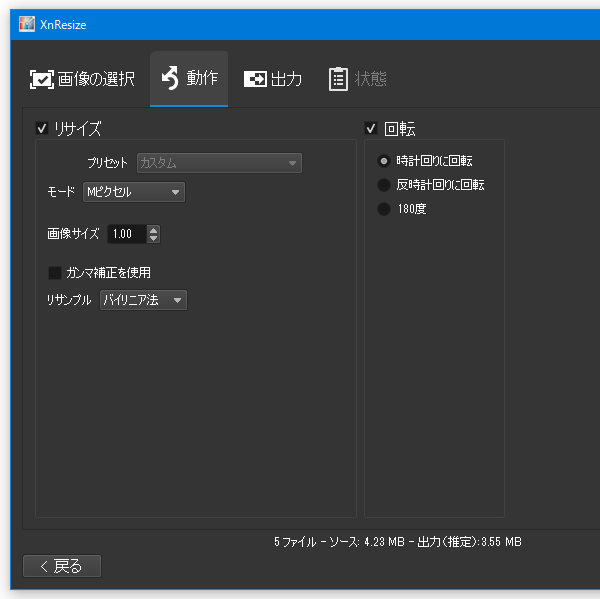Uncheck the リサイズ checkbox
This screenshot has width=600, height=599.
(x=42, y=128)
